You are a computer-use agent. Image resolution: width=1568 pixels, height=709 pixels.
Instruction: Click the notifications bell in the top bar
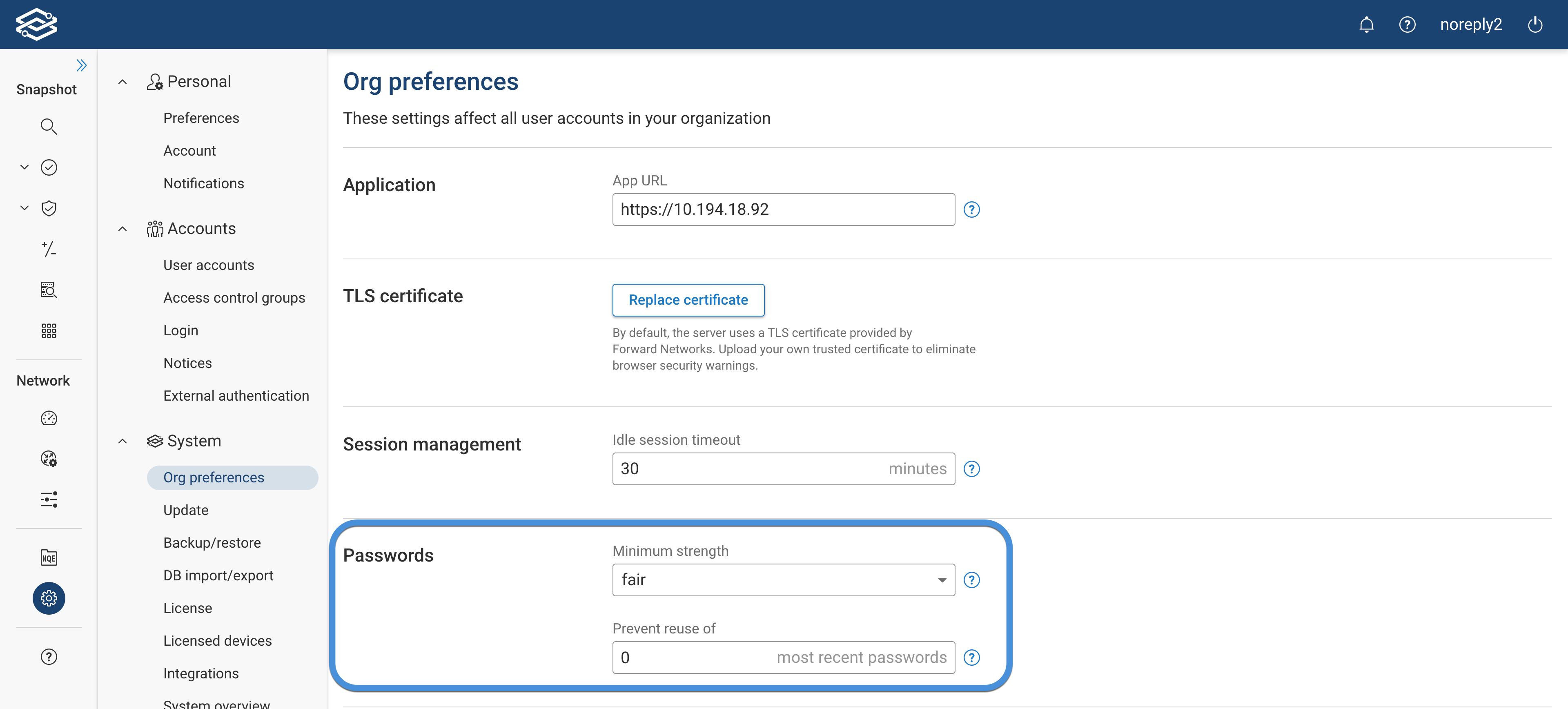(x=1367, y=25)
